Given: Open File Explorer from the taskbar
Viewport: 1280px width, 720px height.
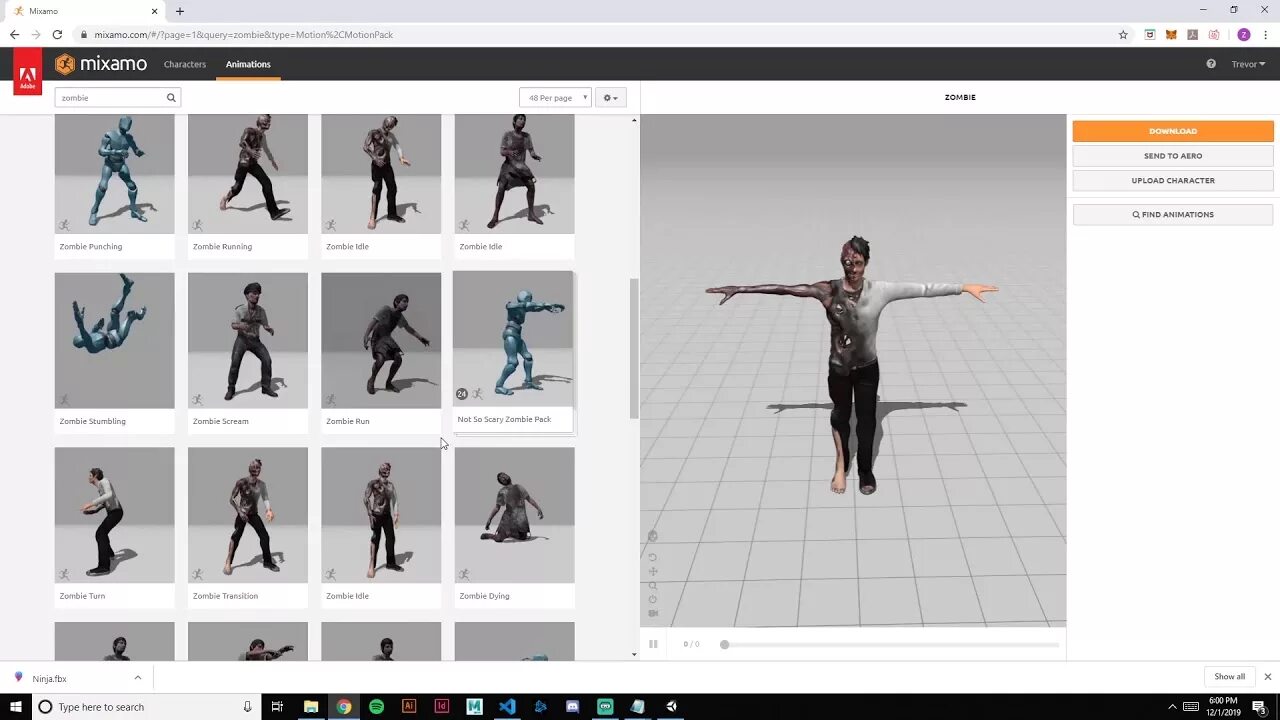Looking at the screenshot, I should click(x=311, y=707).
